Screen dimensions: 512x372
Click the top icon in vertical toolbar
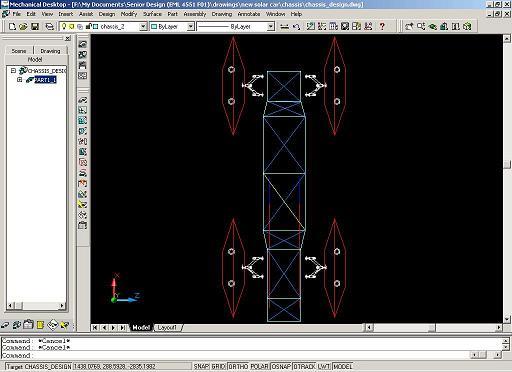pyautogui.click(x=83, y=44)
